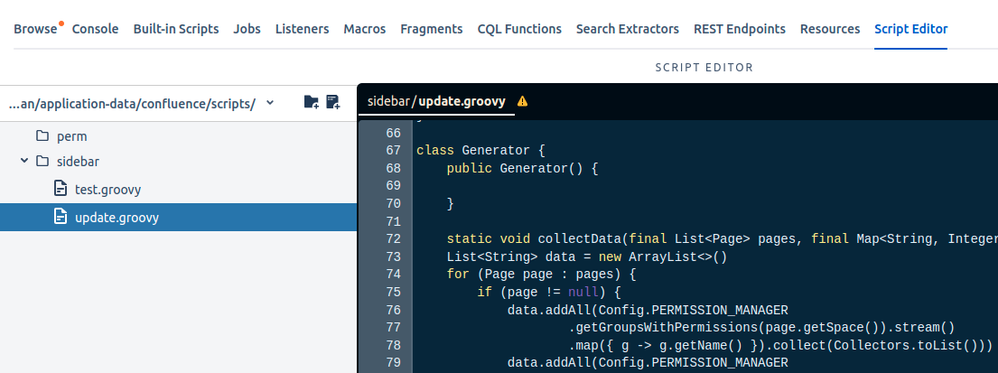The height and width of the screenshot is (373, 998).
Task: Select the sidebar/update.groovy editor tab
Action: coord(437,101)
